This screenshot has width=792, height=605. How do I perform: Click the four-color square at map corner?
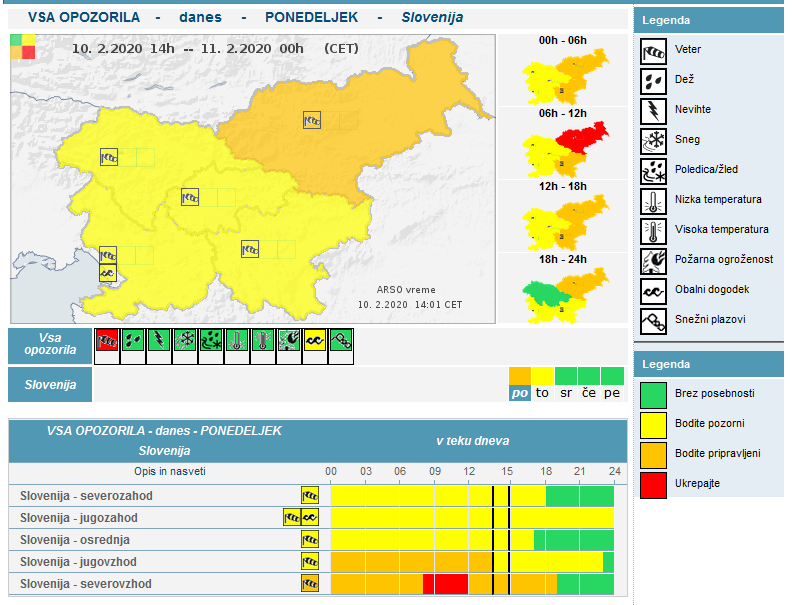click(23, 46)
